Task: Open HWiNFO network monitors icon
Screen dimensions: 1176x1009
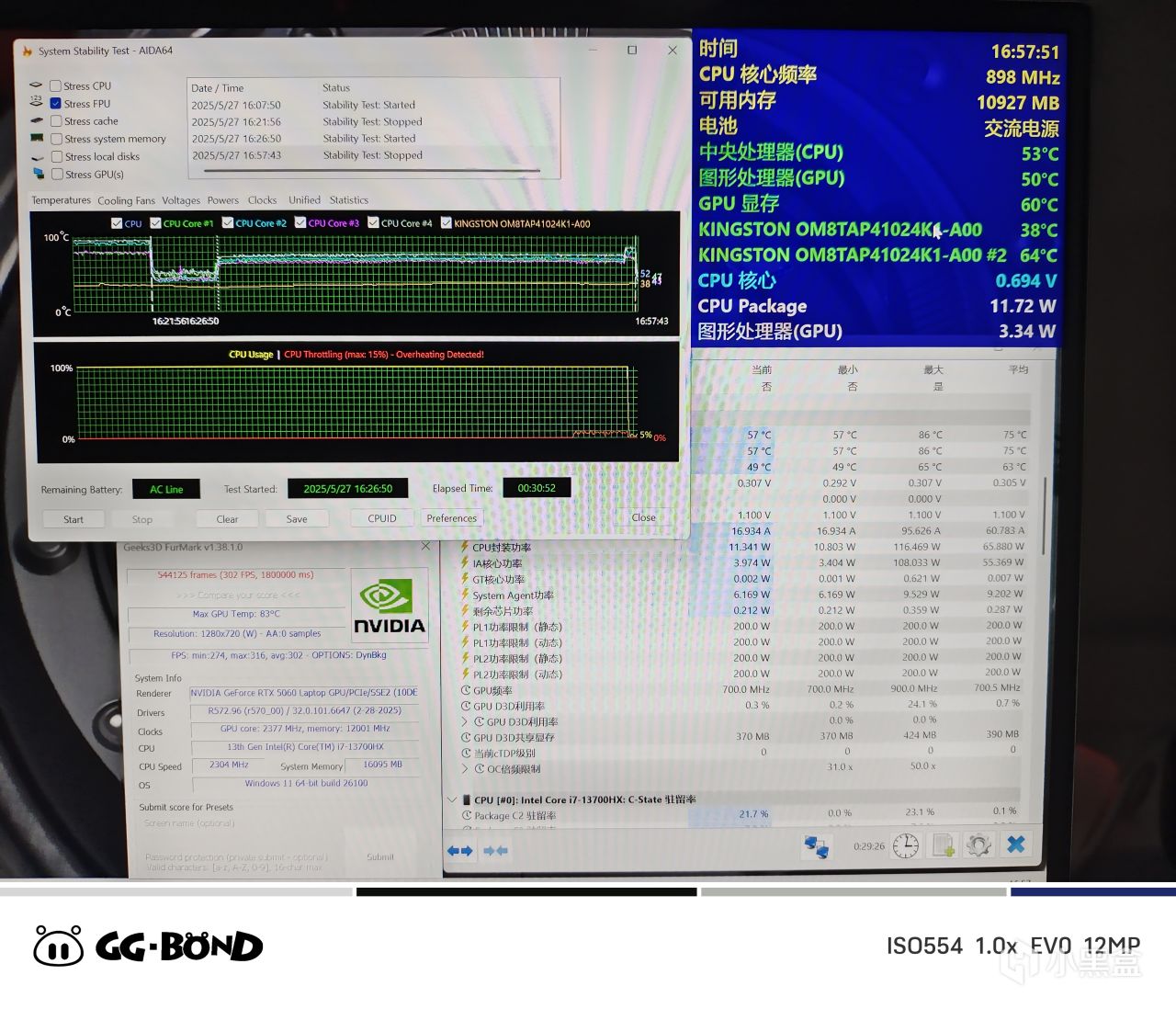Action: (x=816, y=846)
